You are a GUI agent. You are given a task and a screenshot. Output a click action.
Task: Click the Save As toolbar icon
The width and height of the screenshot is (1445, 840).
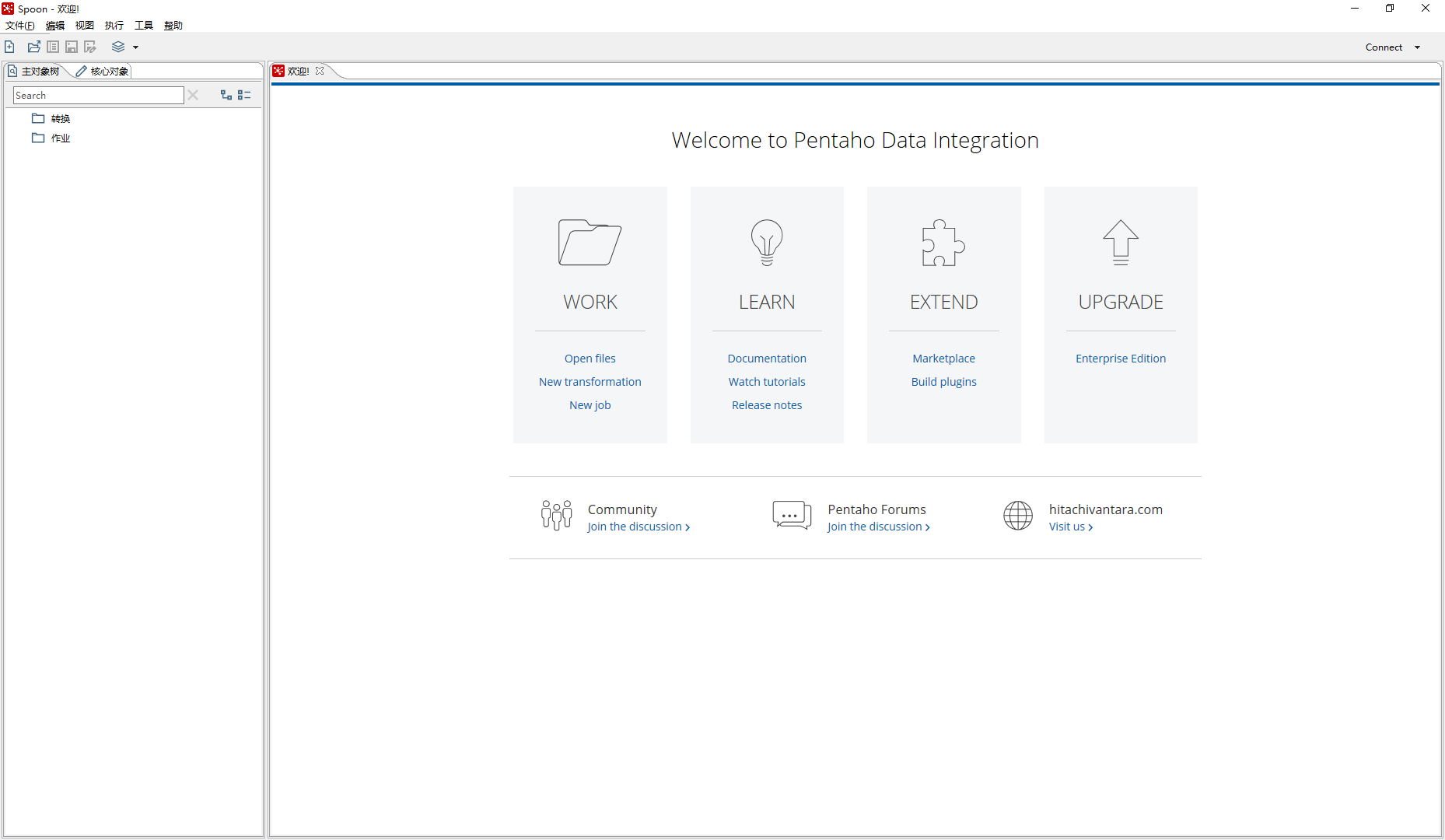pyautogui.click(x=90, y=47)
